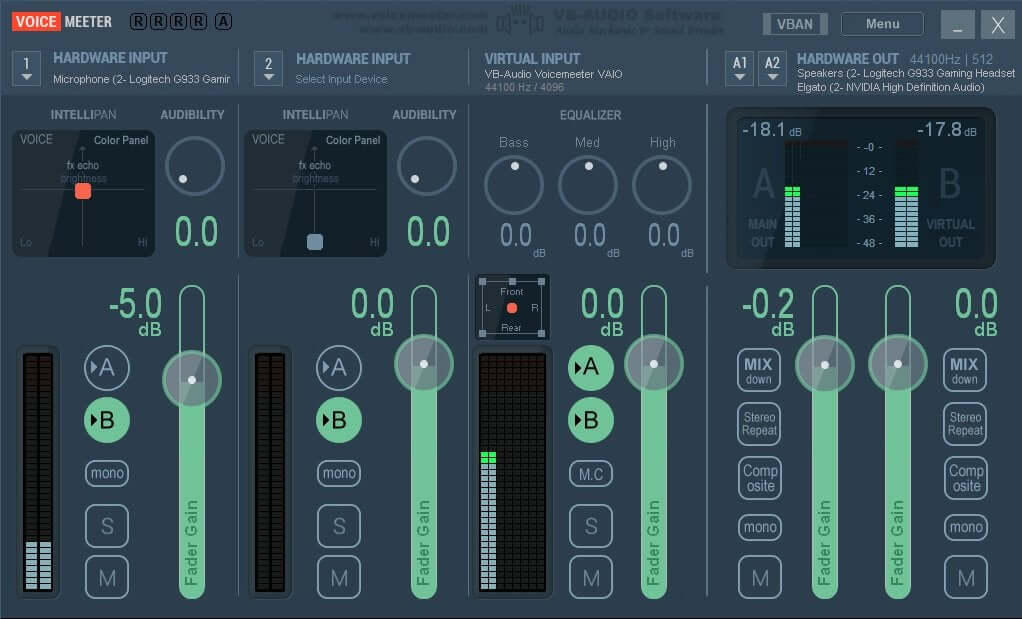Click the Microphone Logitech G933 device name

[141, 79]
